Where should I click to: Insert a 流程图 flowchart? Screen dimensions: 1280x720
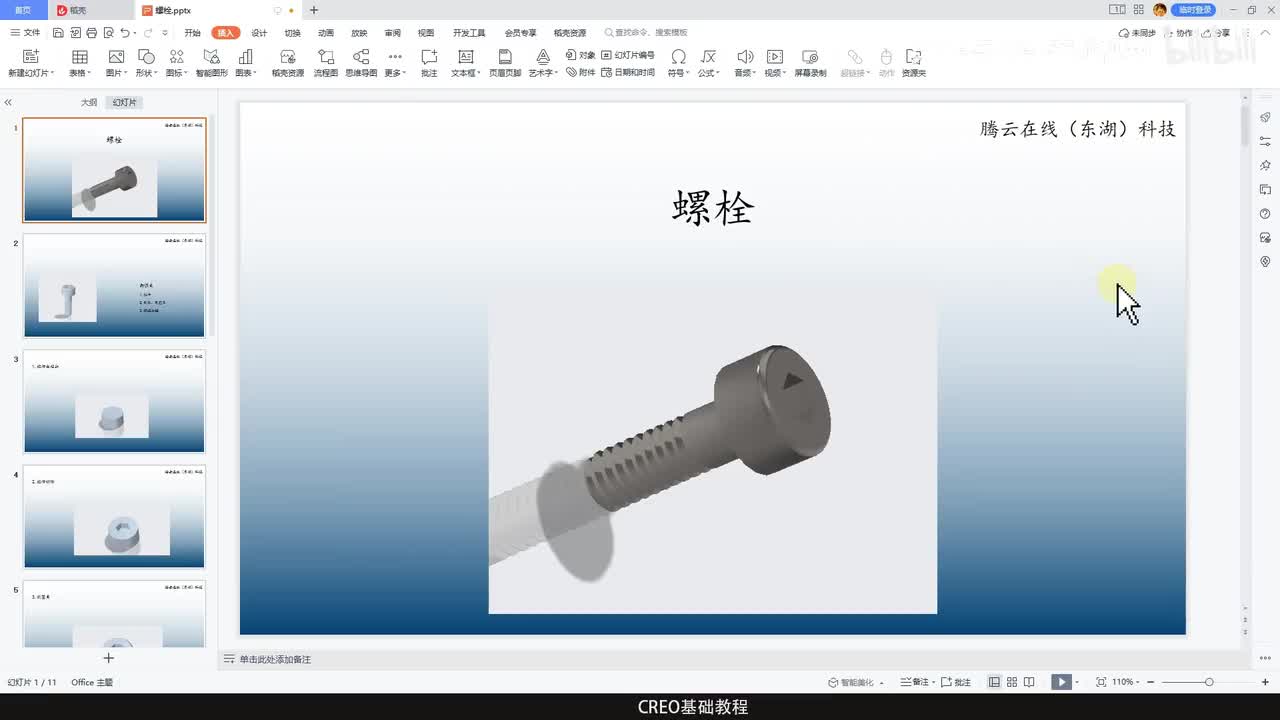pyautogui.click(x=326, y=63)
